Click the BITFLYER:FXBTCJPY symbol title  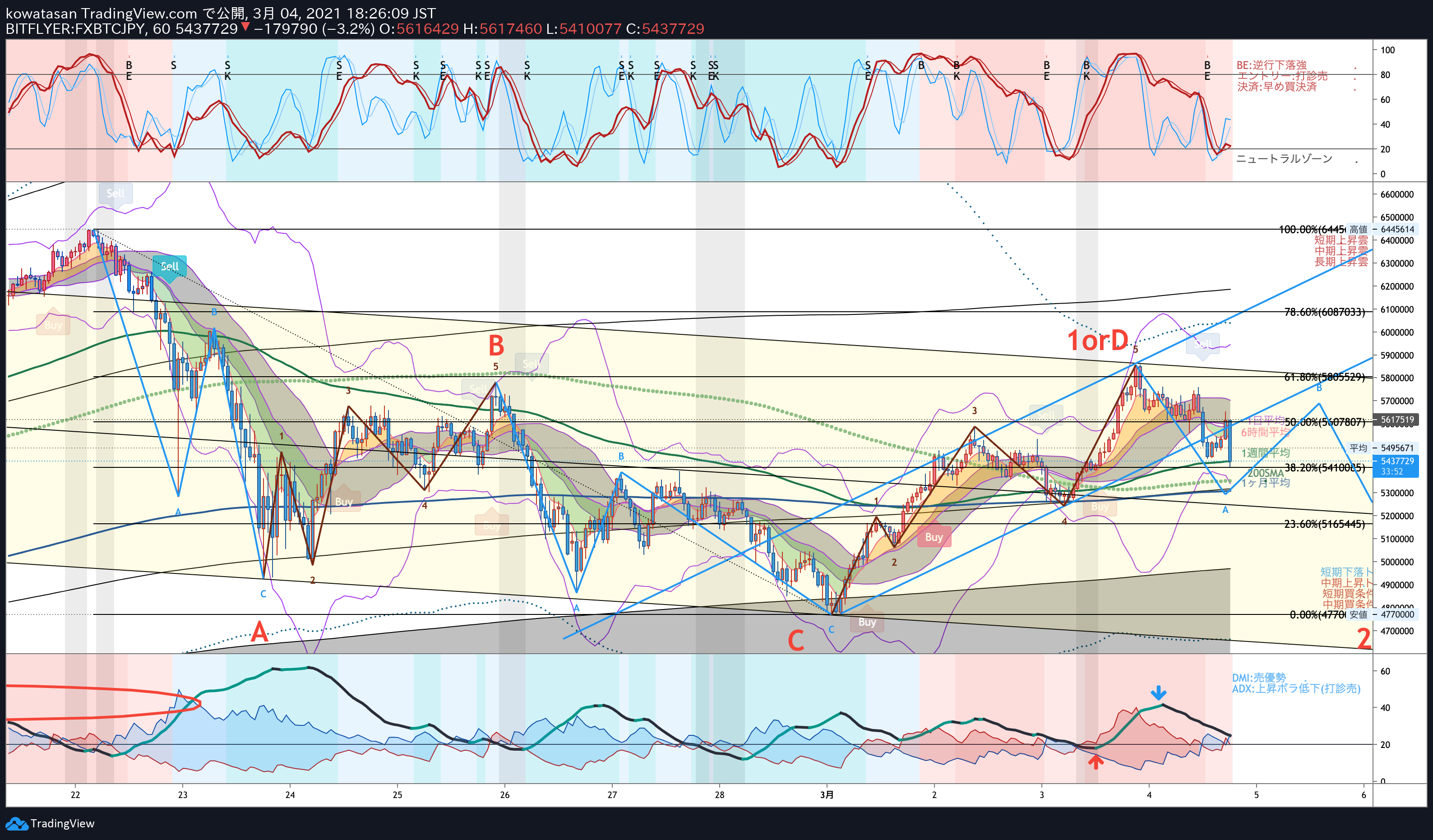[x=75, y=28]
